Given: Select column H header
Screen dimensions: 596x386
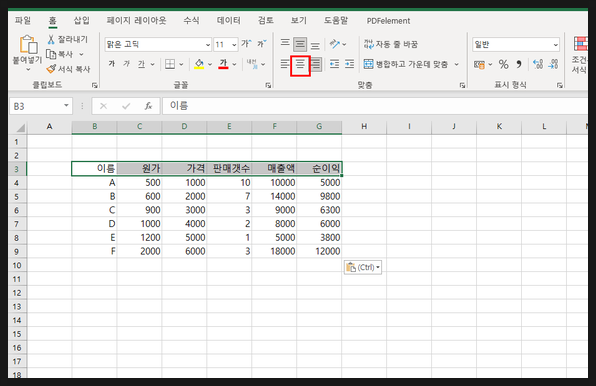Looking at the screenshot, I should tap(364, 127).
